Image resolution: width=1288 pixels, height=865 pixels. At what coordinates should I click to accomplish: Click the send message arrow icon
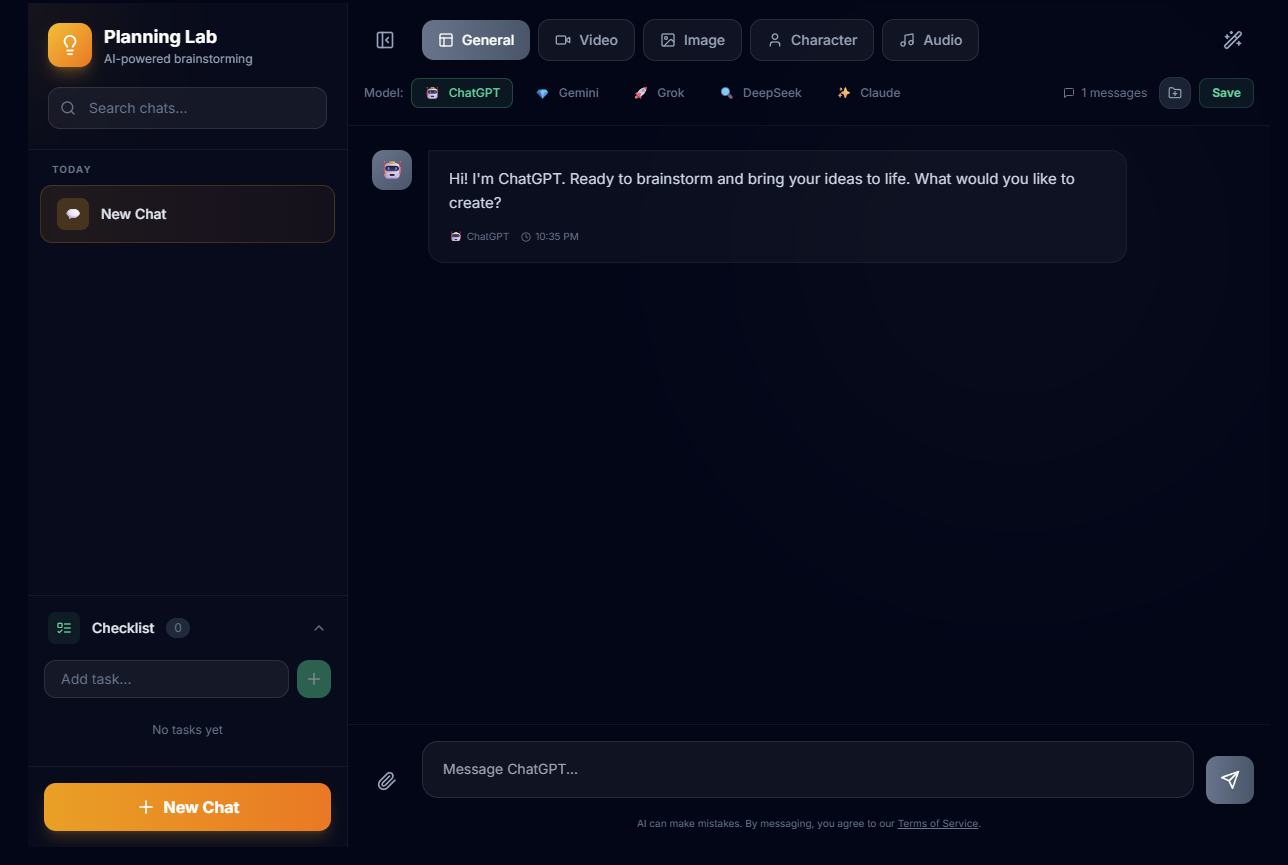[1229, 780]
